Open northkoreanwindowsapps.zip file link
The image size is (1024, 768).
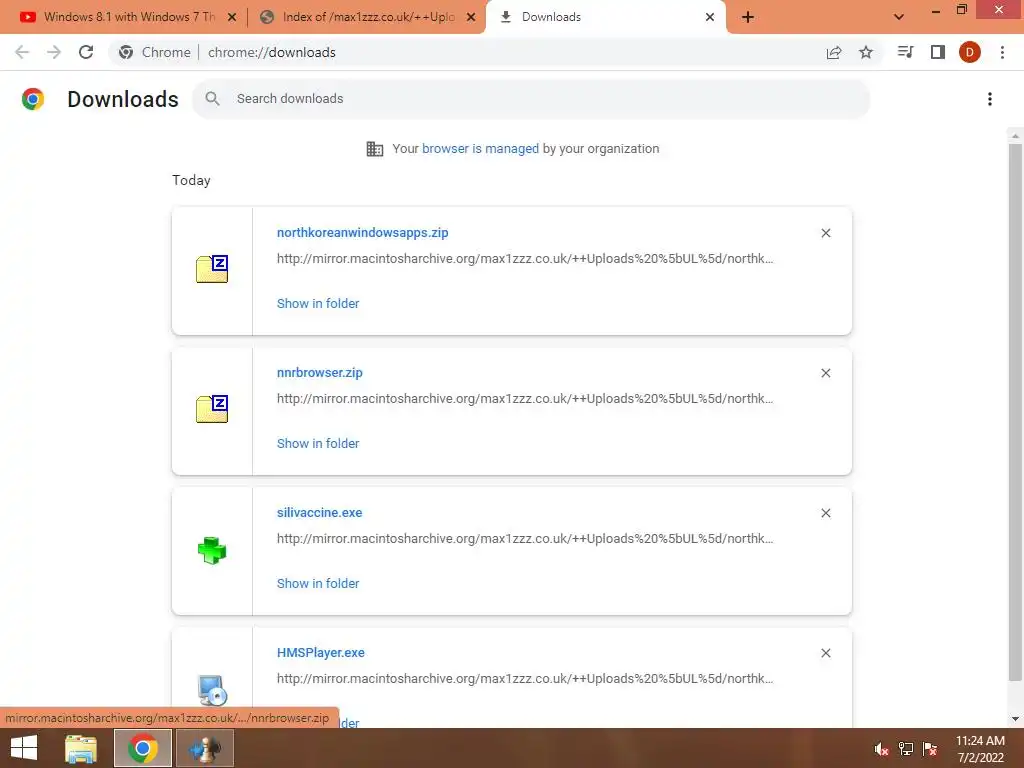tap(362, 232)
